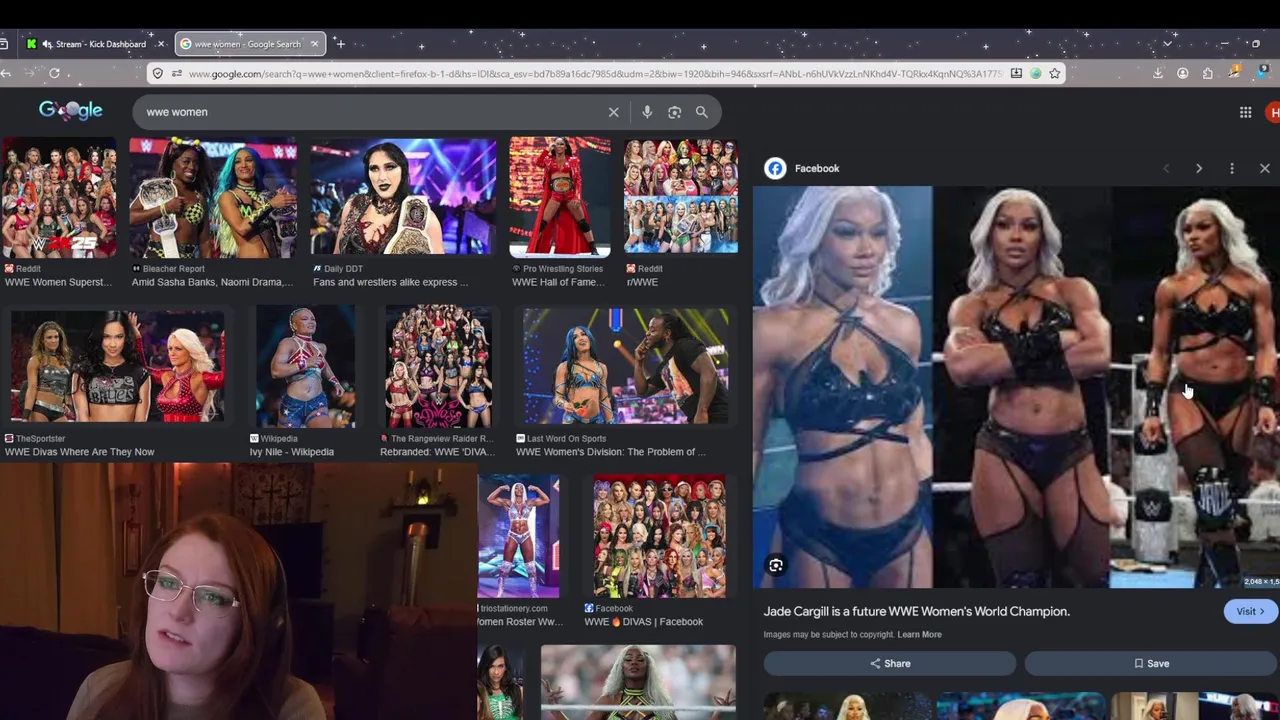Open Daily DDT fans and wrestlers thumbnail
Viewport: 1280px width, 720px height.
(403, 198)
